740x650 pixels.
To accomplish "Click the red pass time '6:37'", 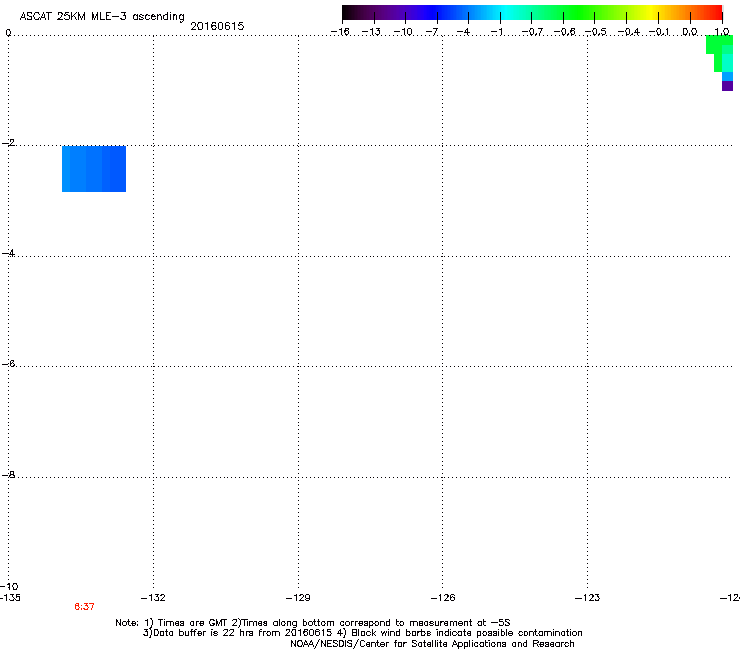I will coord(84,607).
